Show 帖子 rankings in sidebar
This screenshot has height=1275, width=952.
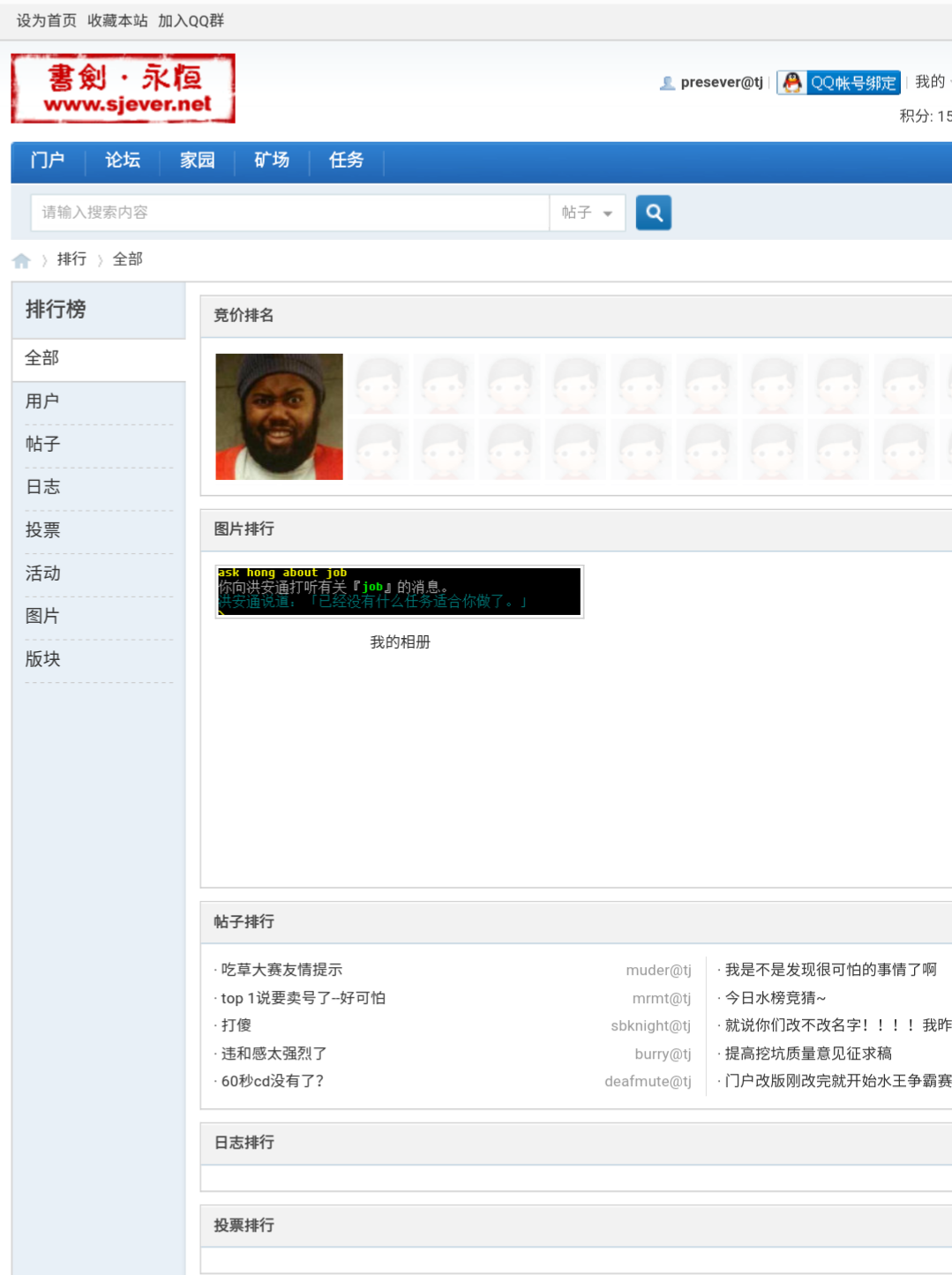(99, 445)
